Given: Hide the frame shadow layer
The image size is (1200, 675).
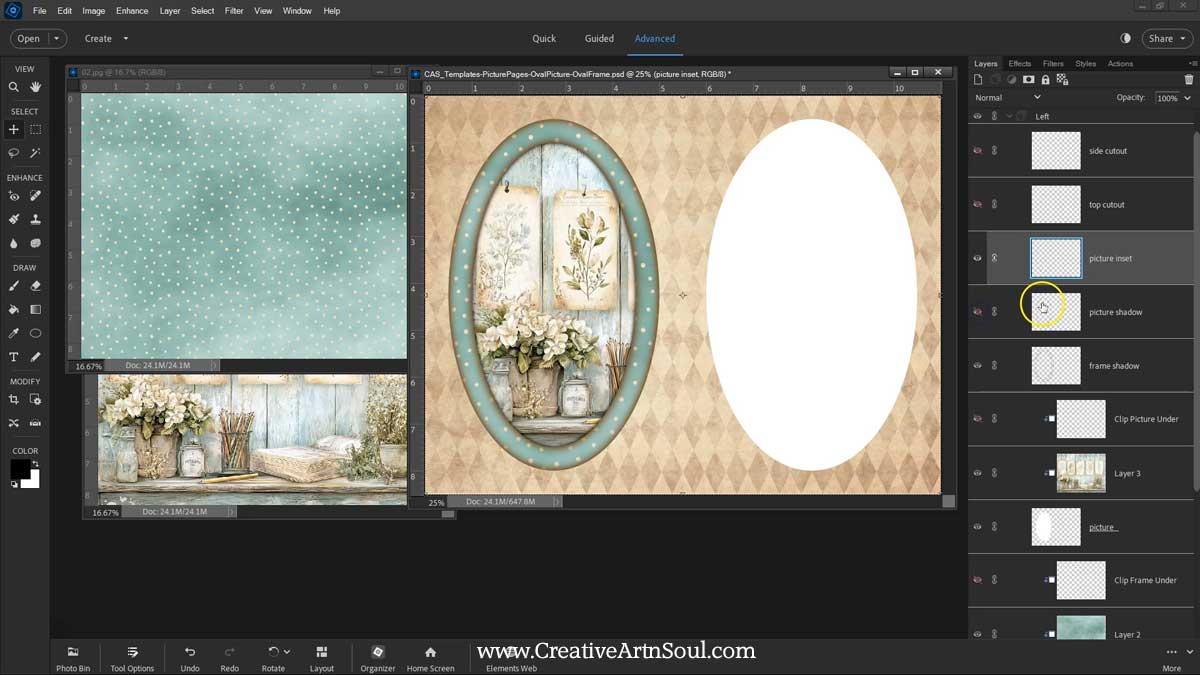Looking at the screenshot, I should (x=978, y=366).
